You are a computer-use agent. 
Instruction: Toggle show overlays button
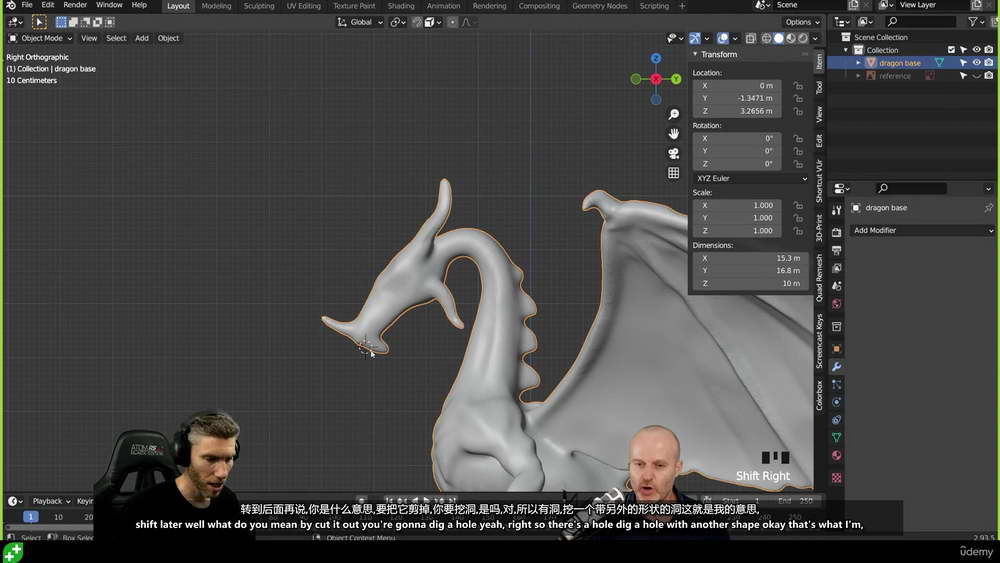[723, 39]
